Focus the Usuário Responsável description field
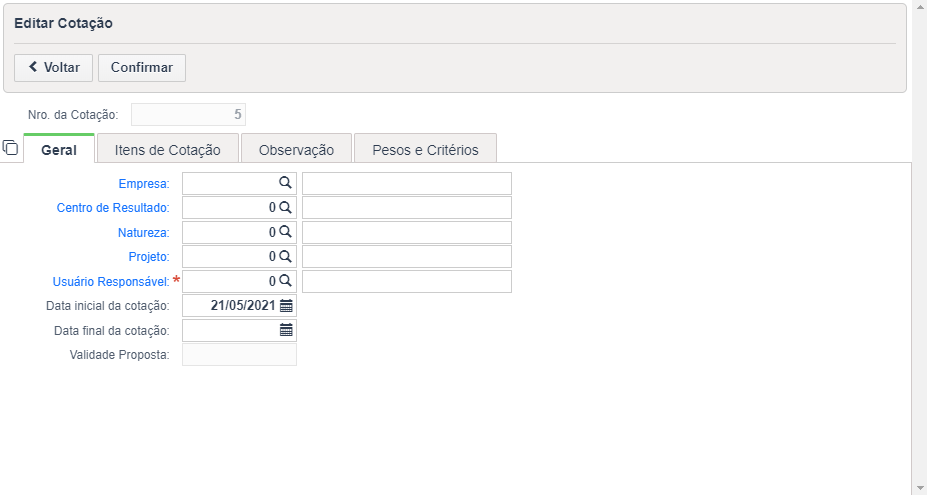The width and height of the screenshot is (927, 495). point(407,282)
